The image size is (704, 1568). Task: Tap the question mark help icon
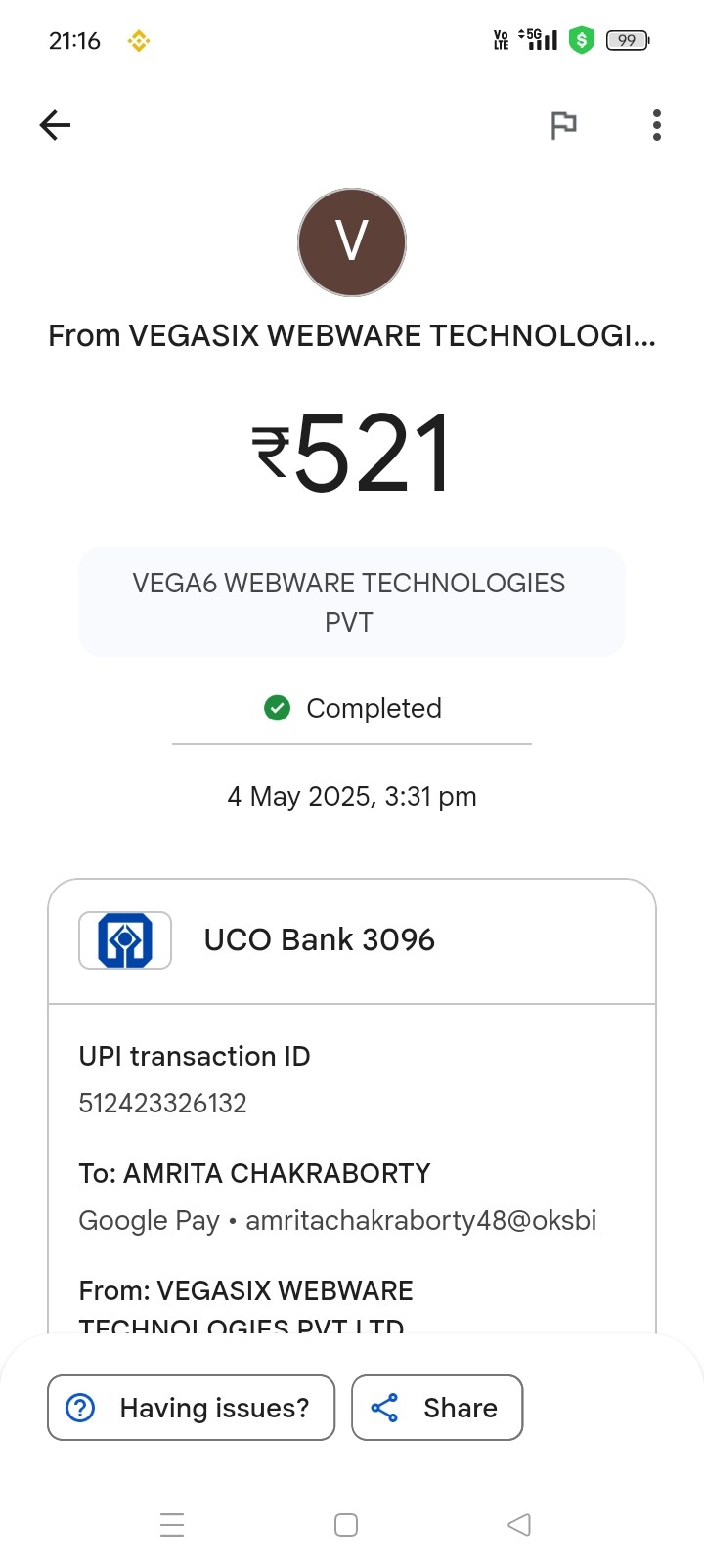[80, 1408]
